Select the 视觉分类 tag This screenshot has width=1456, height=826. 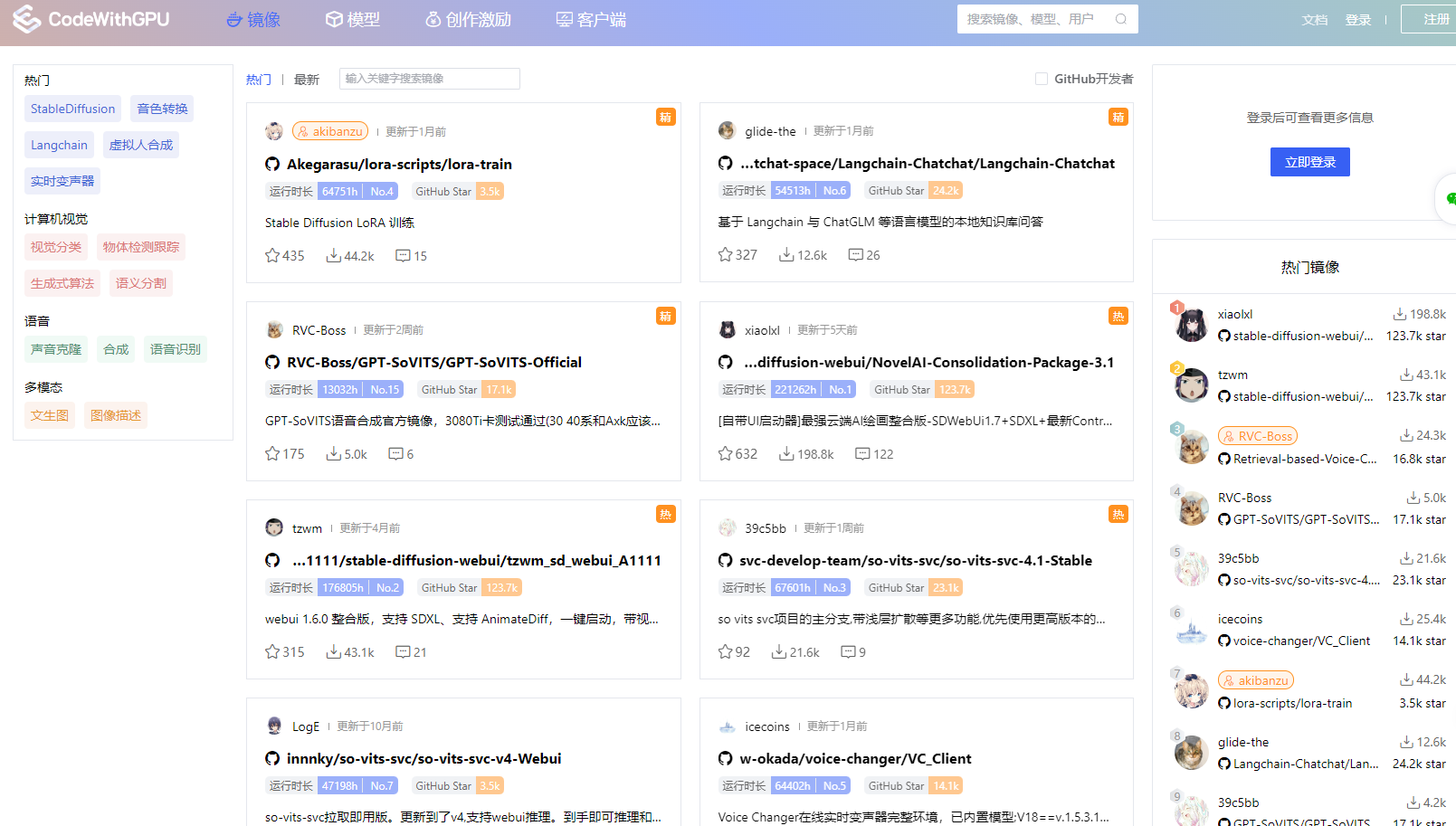56,247
